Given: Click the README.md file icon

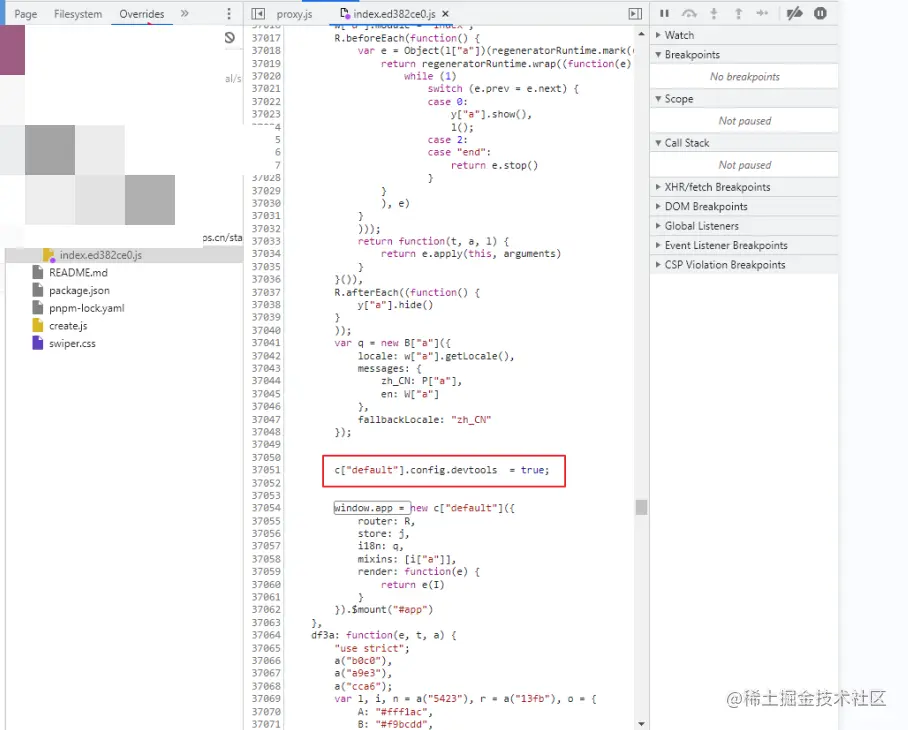Looking at the screenshot, I should tap(38, 272).
